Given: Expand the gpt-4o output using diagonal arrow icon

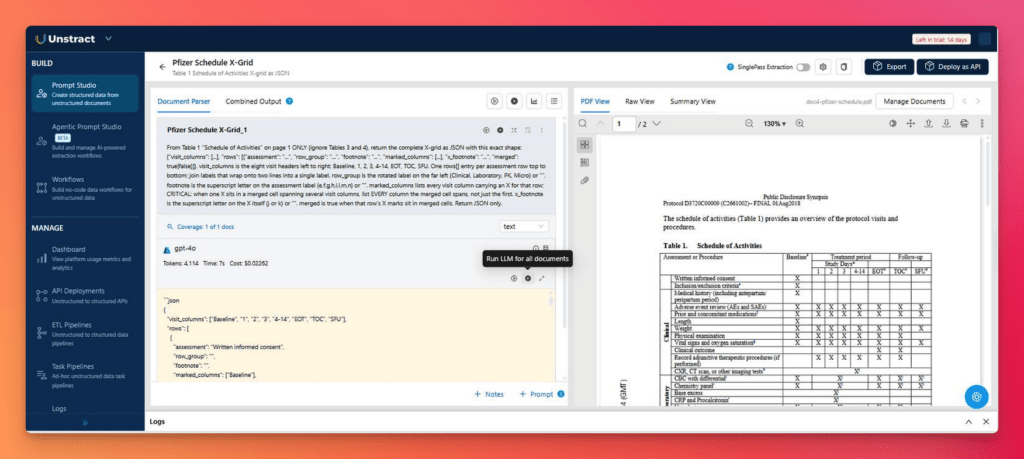Looking at the screenshot, I should pyautogui.click(x=542, y=278).
